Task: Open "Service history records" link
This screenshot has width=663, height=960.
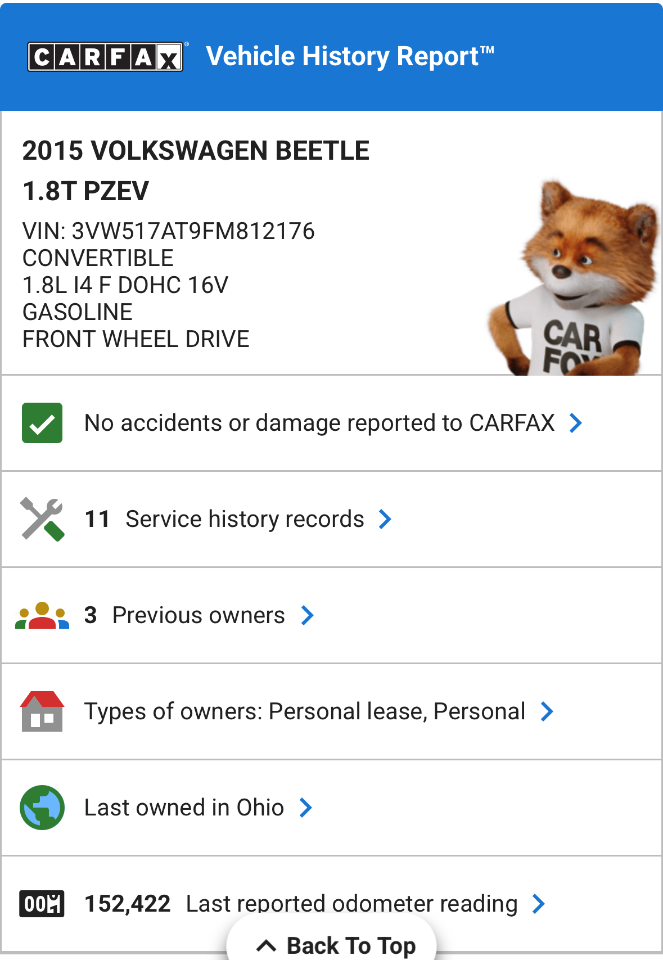Action: click(x=244, y=519)
